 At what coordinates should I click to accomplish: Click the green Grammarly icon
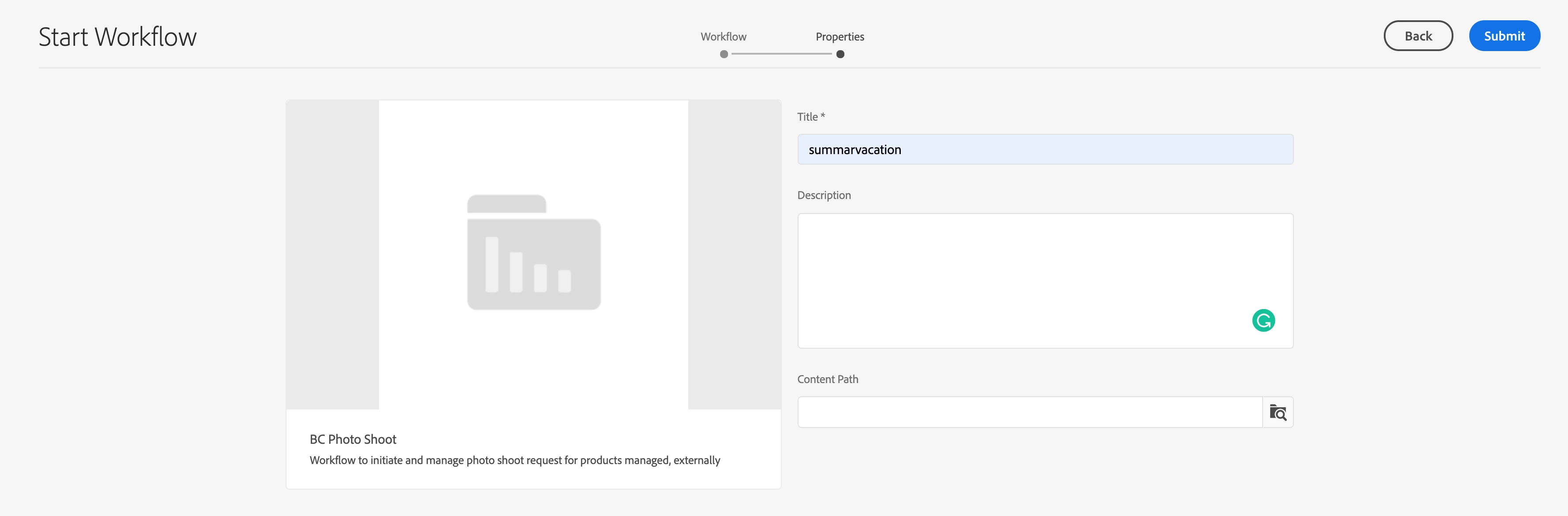pyautogui.click(x=1263, y=320)
